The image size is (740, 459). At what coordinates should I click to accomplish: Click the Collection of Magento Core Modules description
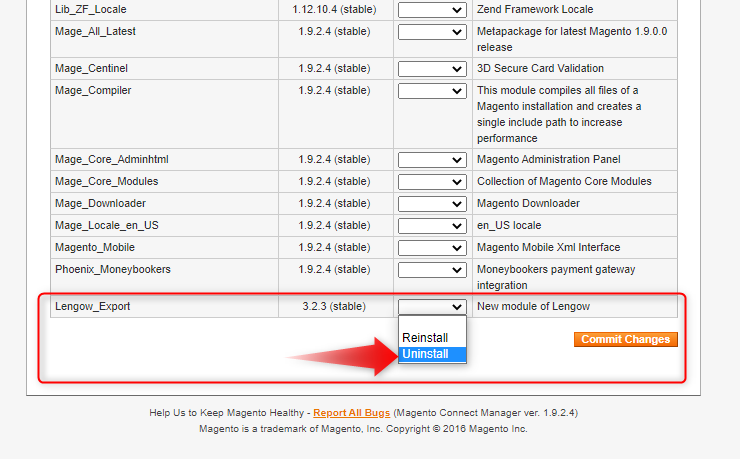tap(564, 182)
